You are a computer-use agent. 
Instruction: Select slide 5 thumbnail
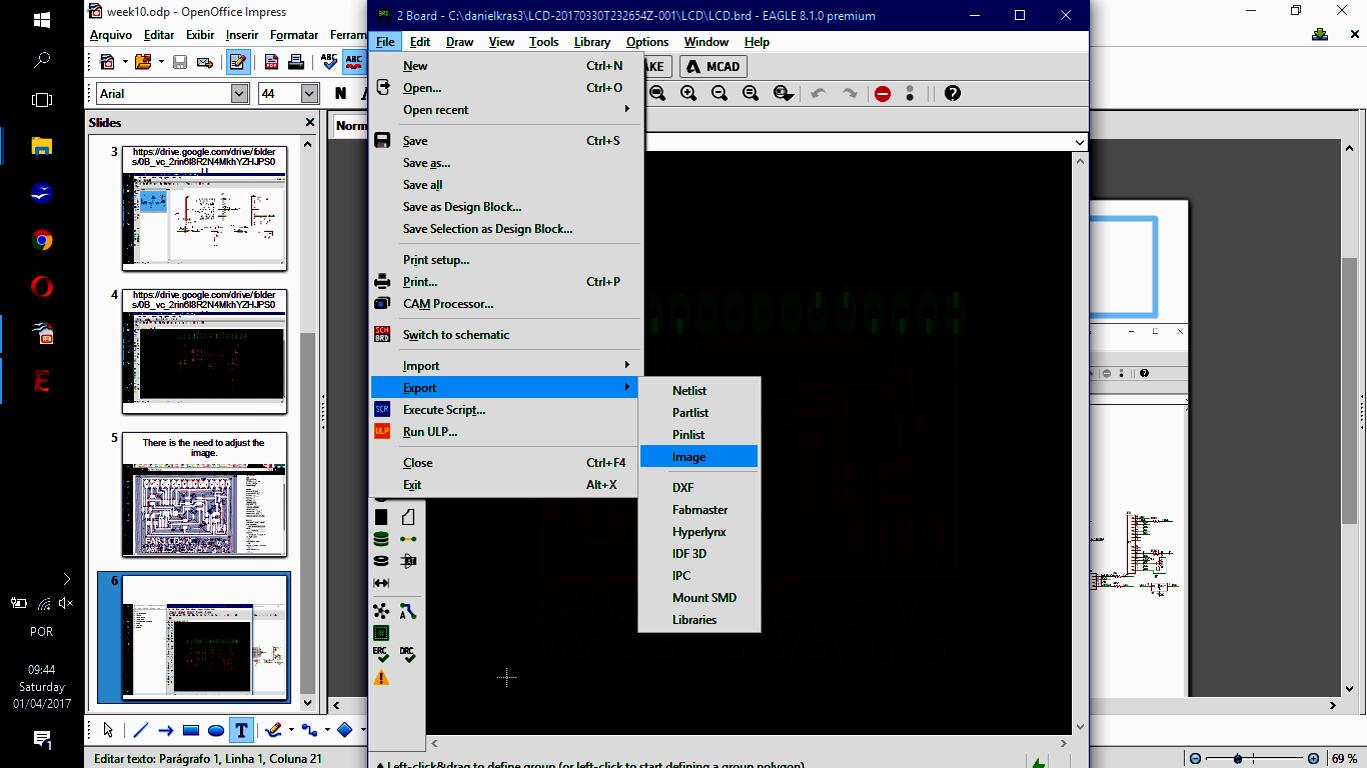pyautogui.click(x=204, y=495)
